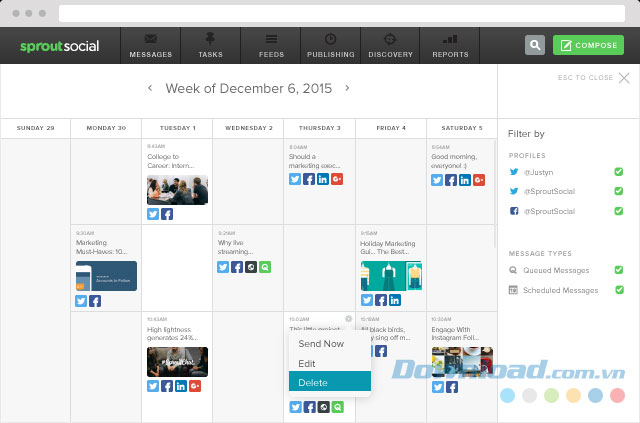The width and height of the screenshot is (640, 423).
Task: Toggle the Queued Messages checkbox
Action: coord(619,270)
